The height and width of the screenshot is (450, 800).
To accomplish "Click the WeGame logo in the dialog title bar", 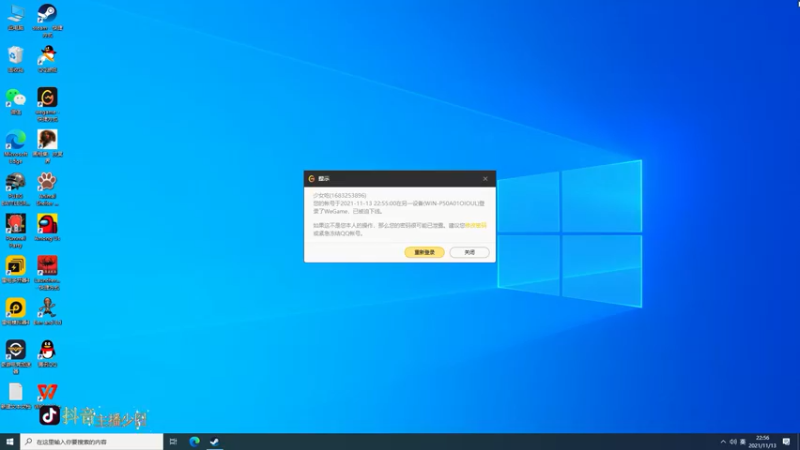I will click(312, 179).
